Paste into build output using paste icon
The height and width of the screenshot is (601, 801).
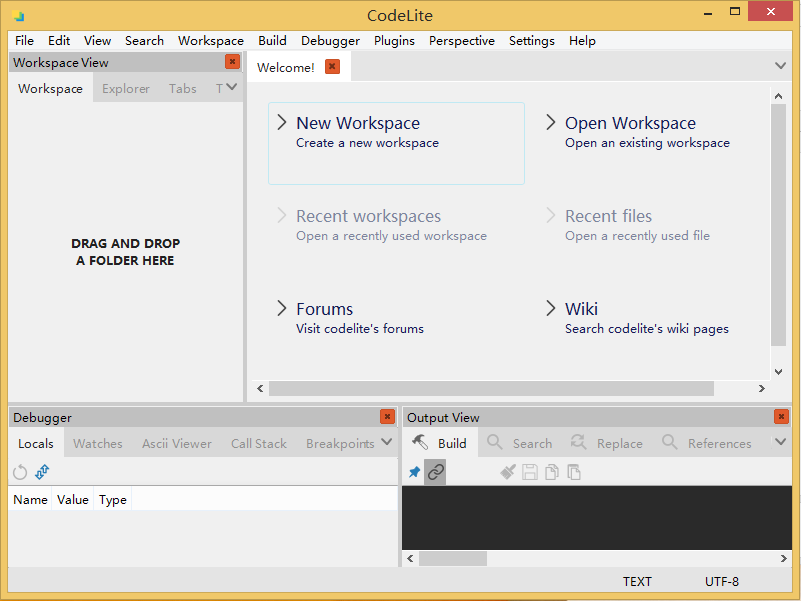574,471
